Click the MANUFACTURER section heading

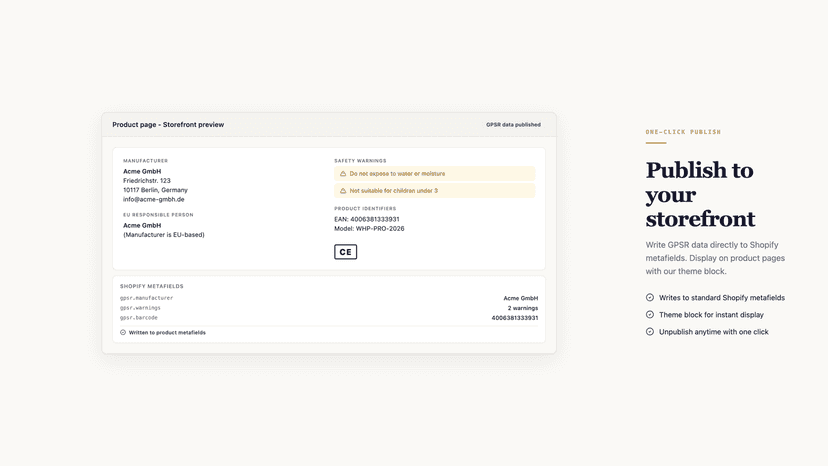click(145, 161)
